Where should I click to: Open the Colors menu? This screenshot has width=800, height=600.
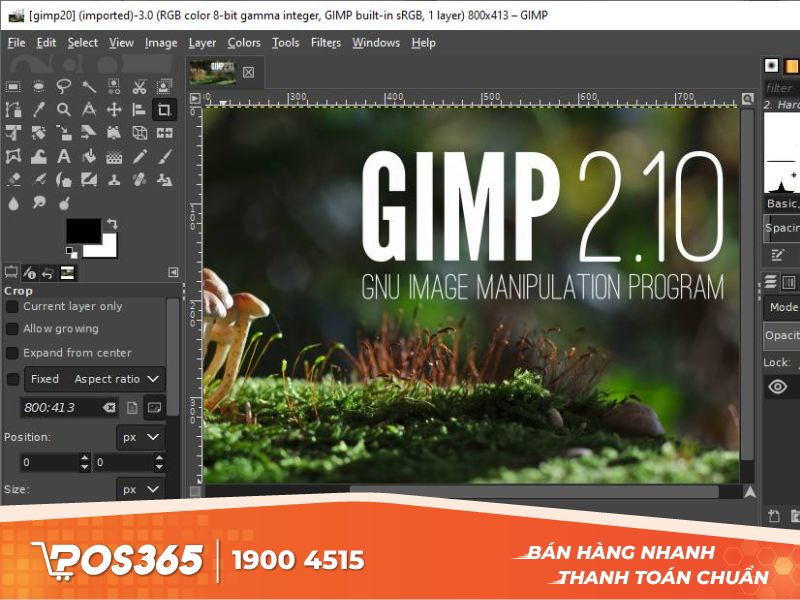[x=244, y=43]
